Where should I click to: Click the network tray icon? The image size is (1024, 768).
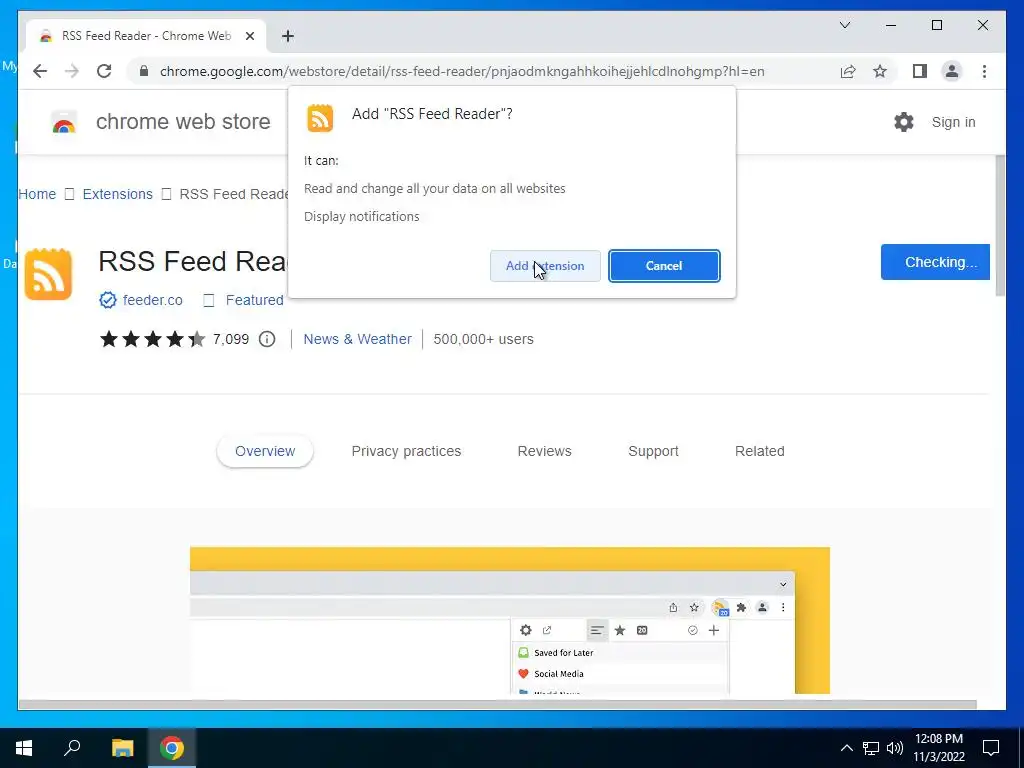coord(871,748)
